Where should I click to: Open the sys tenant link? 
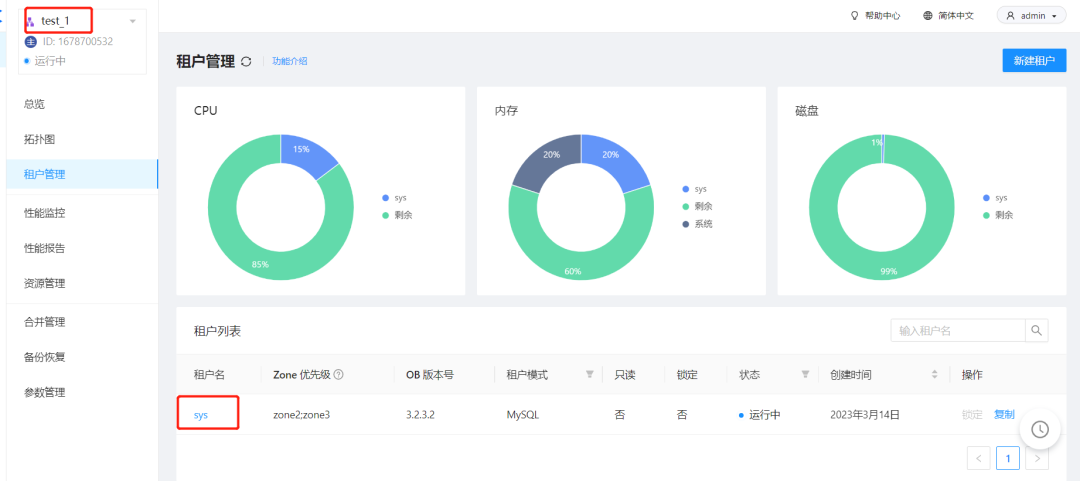(x=201, y=415)
